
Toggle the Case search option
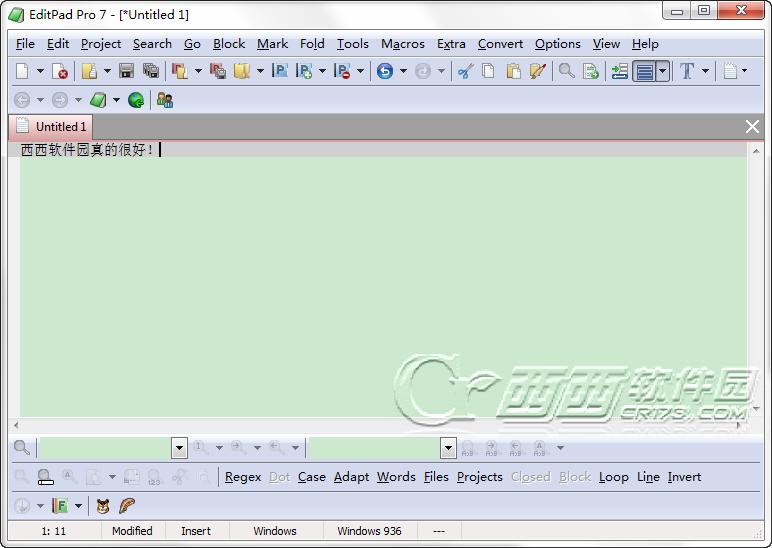pos(312,477)
